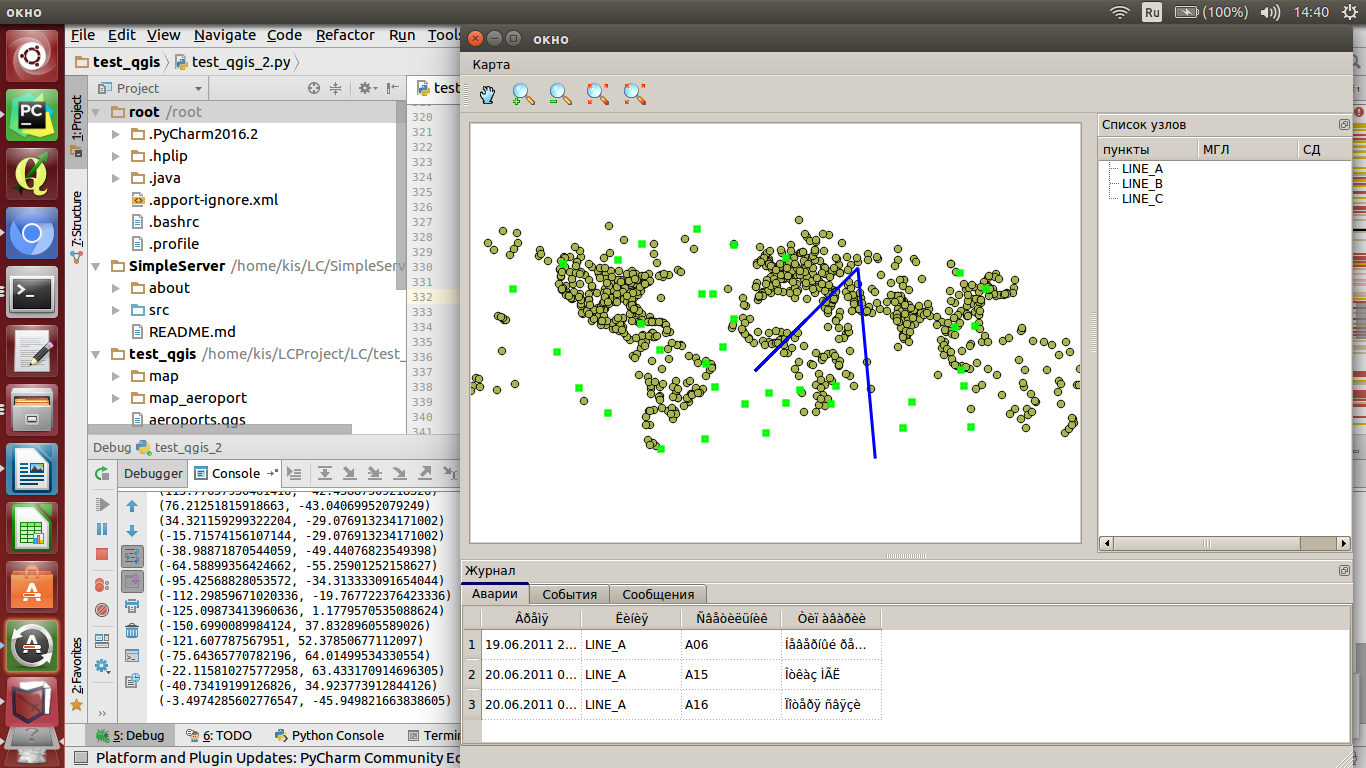Screen dimensions: 1366x768
Task: Toggle soft-wrap in the debug console
Action: pos(132,556)
